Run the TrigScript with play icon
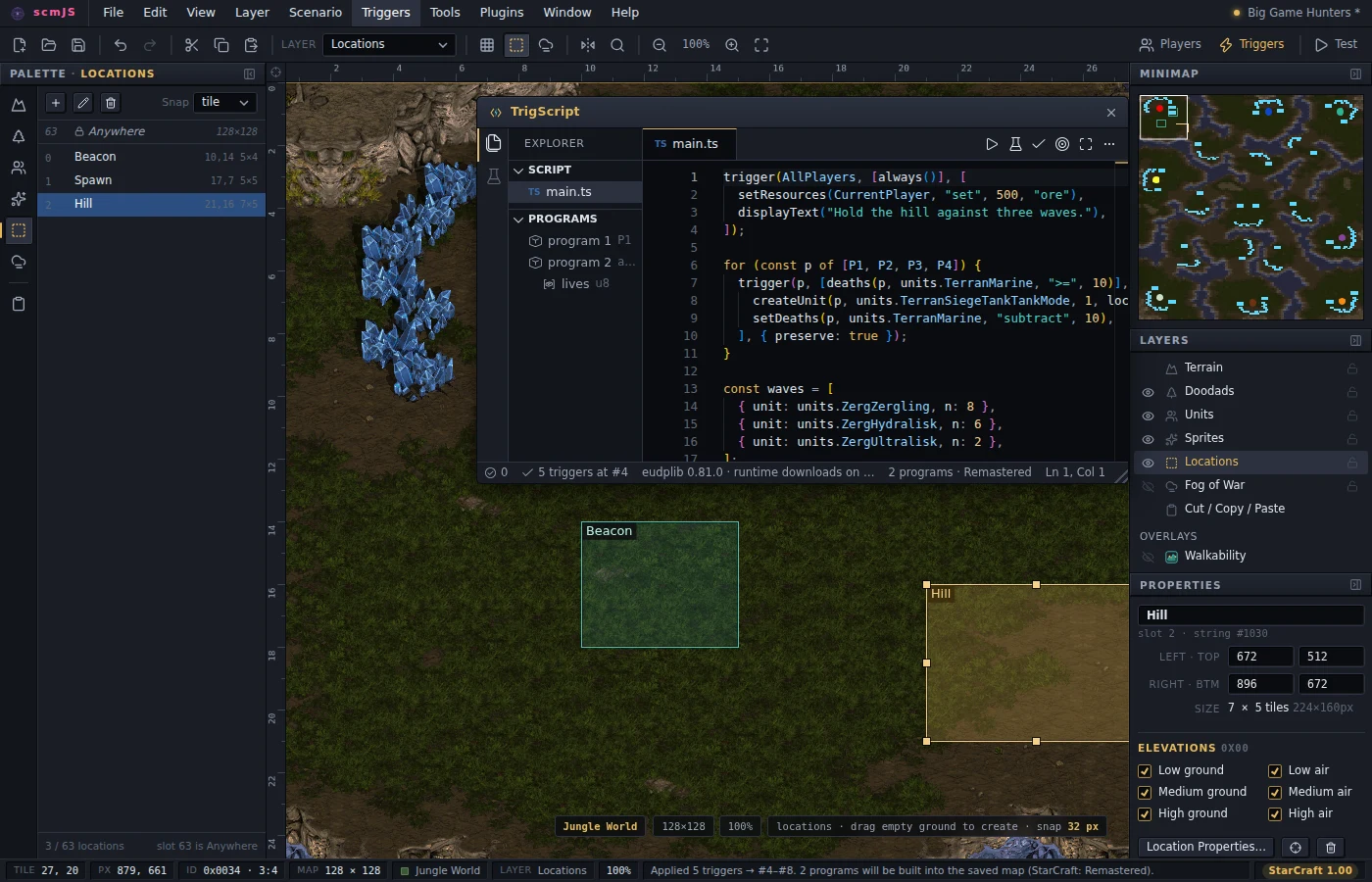This screenshot has width=1372, height=882. pyautogui.click(x=992, y=144)
